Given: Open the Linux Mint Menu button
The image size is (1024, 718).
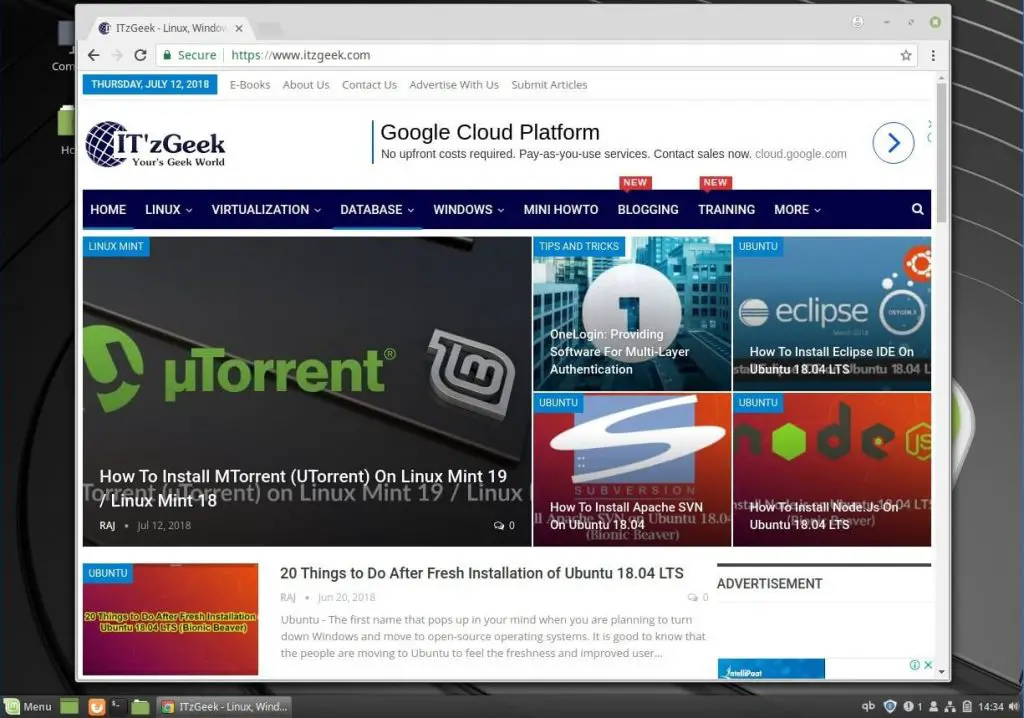Looking at the screenshot, I should 28,706.
